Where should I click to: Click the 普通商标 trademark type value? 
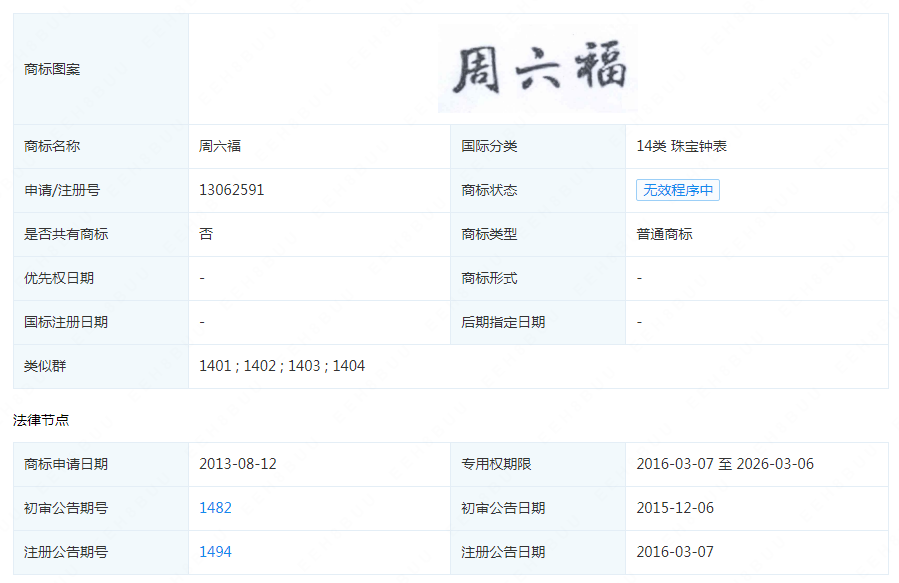click(664, 234)
